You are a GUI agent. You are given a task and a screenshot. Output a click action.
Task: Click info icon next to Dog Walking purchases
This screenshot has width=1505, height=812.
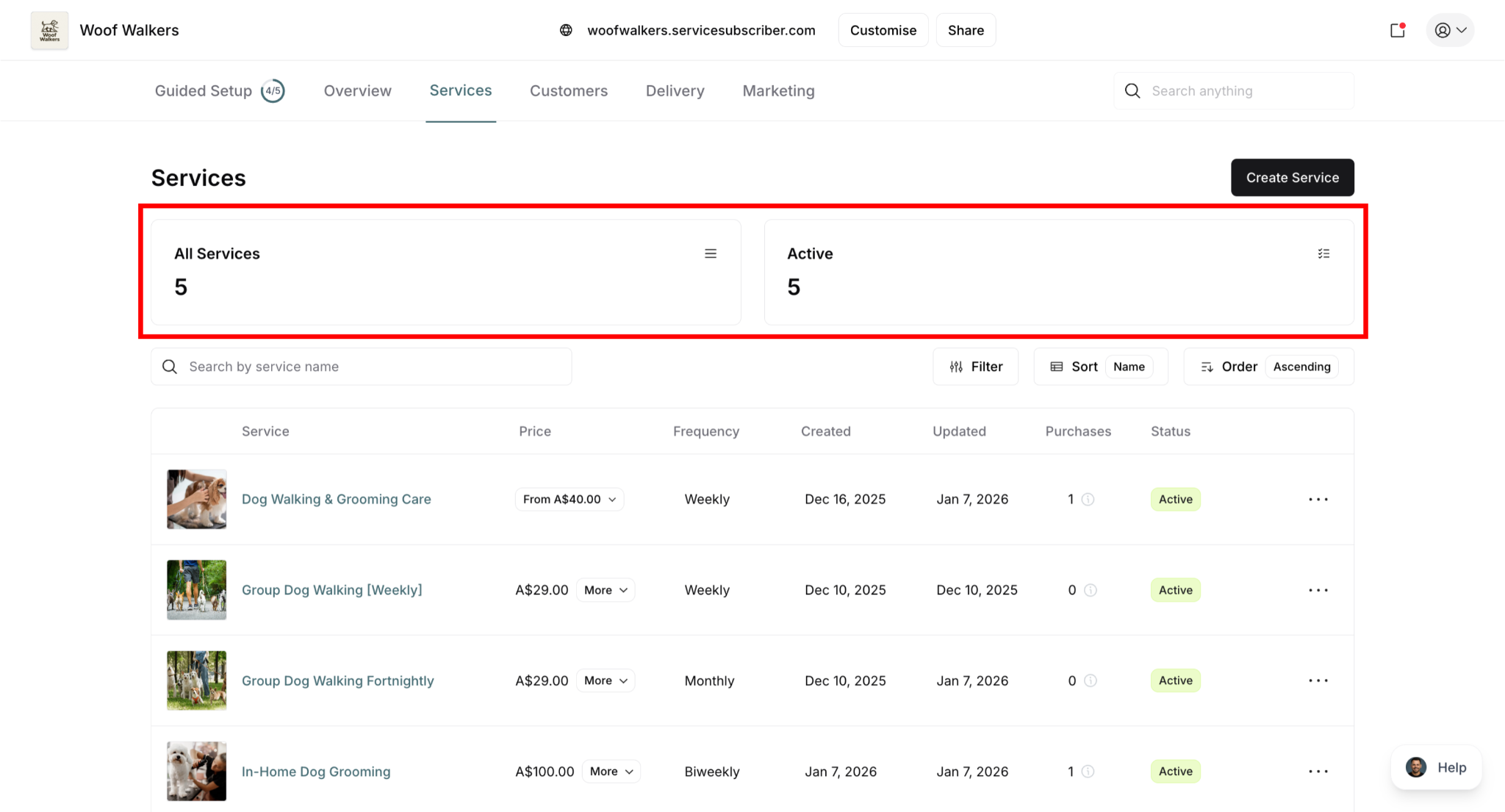[x=1088, y=500]
